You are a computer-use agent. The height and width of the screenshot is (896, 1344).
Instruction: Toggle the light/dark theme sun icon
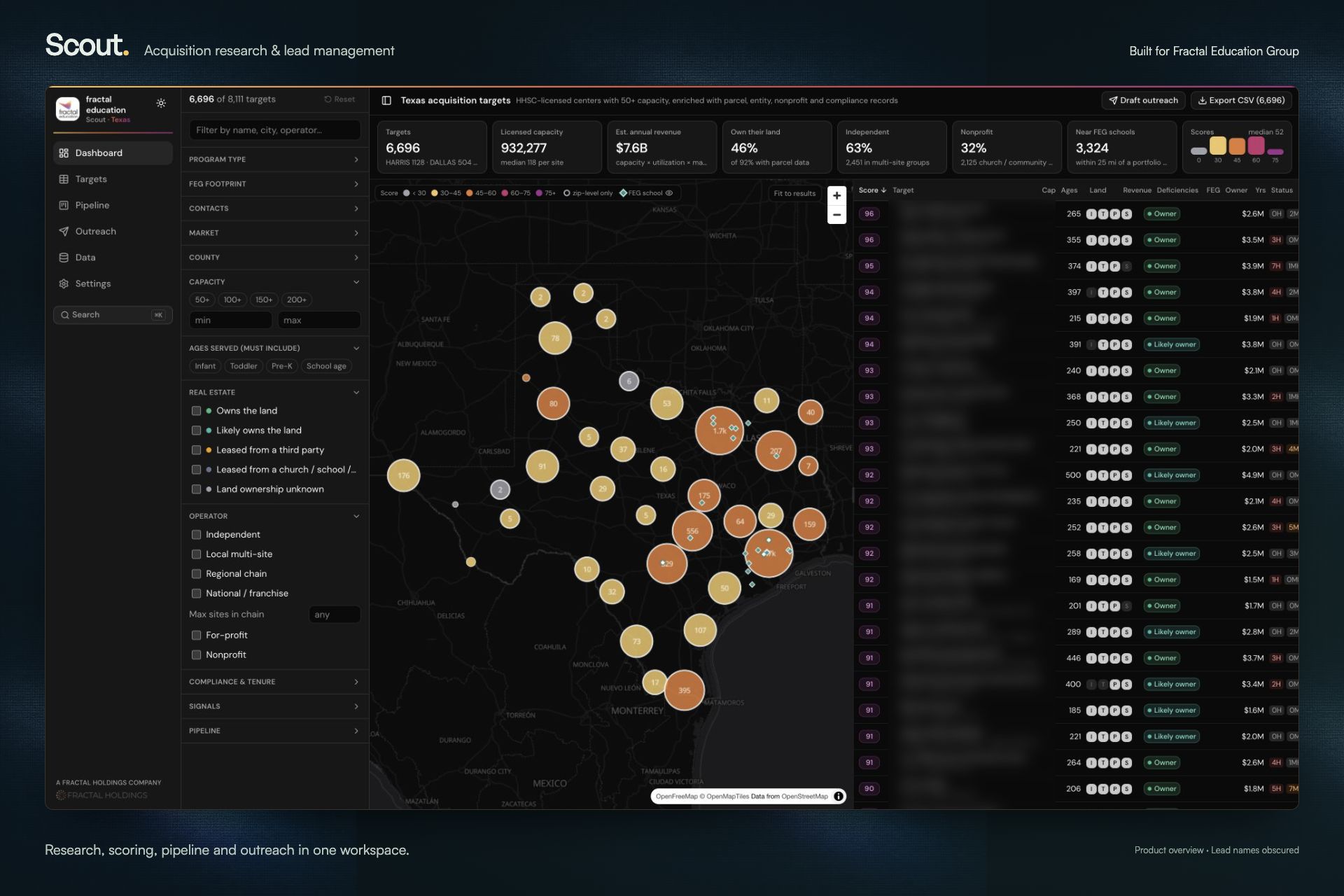[161, 103]
